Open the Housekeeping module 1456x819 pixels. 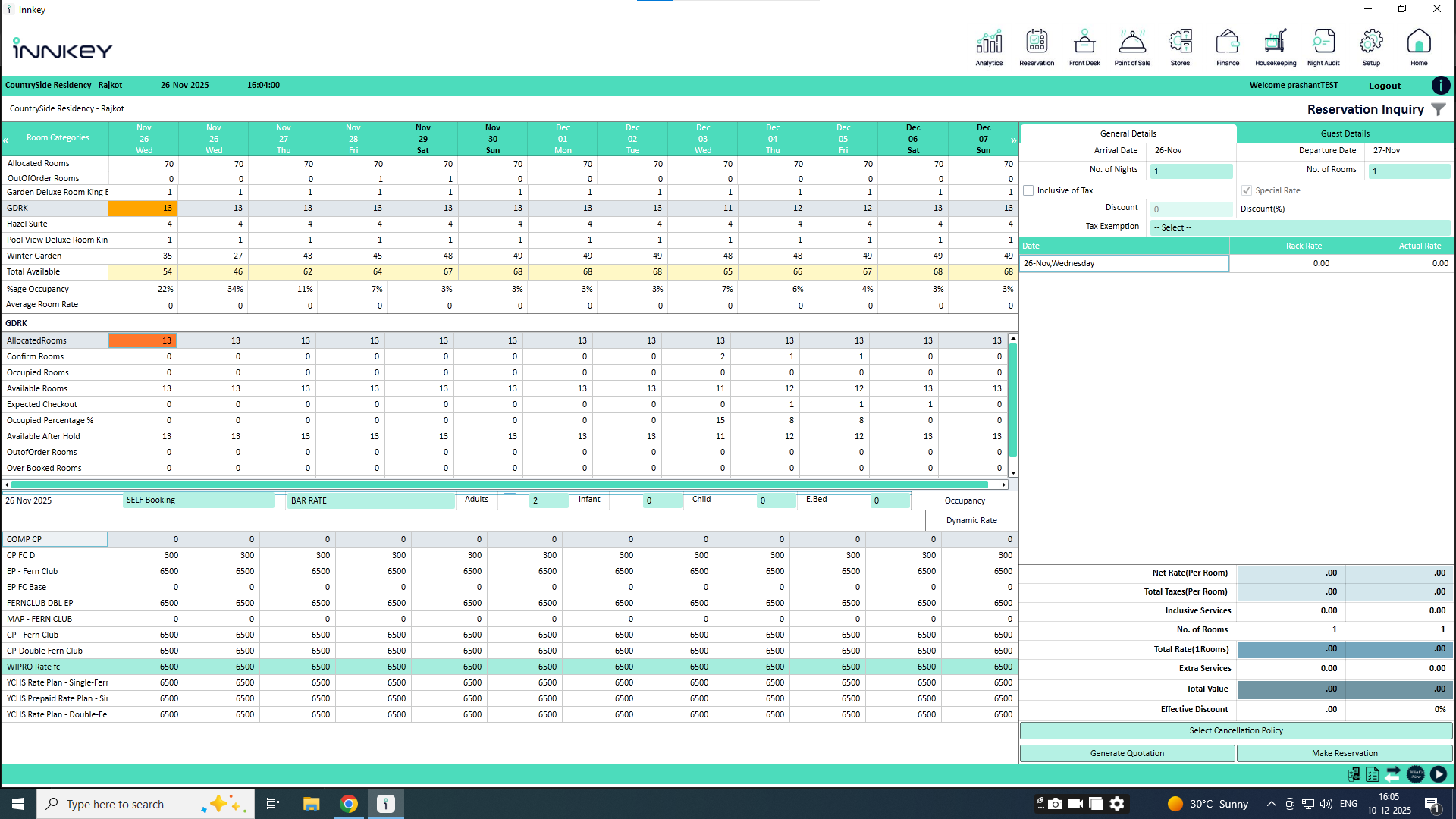coord(1276,47)
